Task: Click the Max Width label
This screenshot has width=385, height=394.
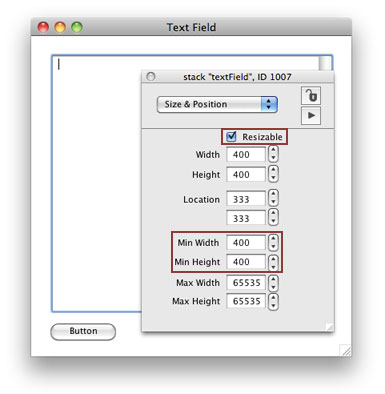Action: pyautogui.click(x=198, y=283)
